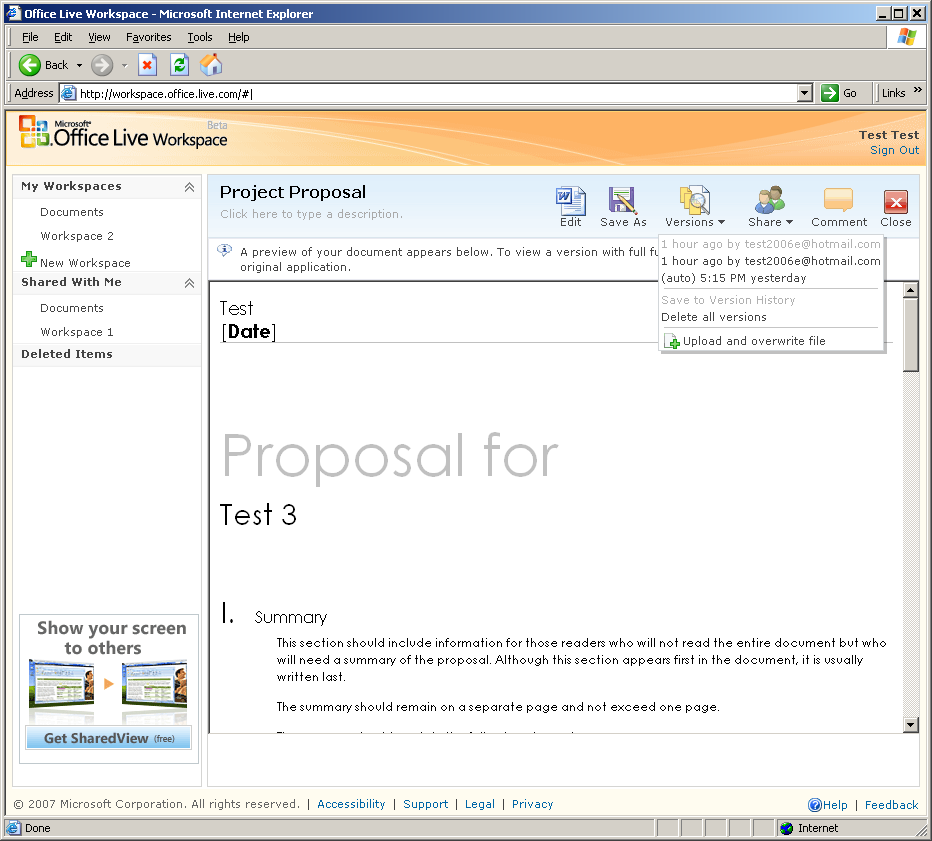Select second '1 hour ago' version entry

coord(770,261)
